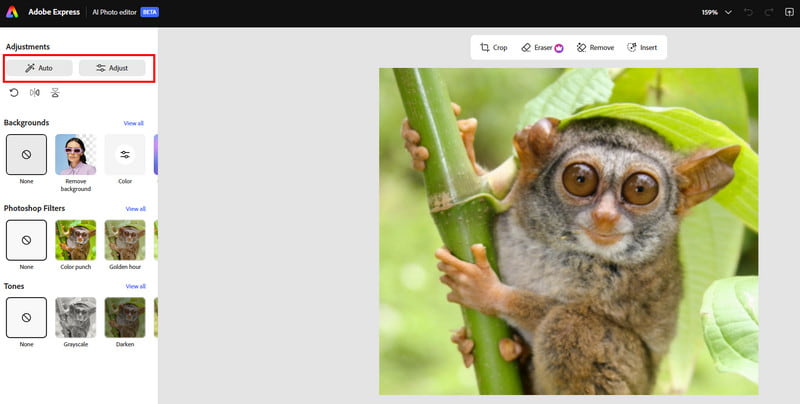Image resolution: width=800 pixels, height=404 pixels.
Task: Click the Adobe Express title text
Action: tap(54, 12)
